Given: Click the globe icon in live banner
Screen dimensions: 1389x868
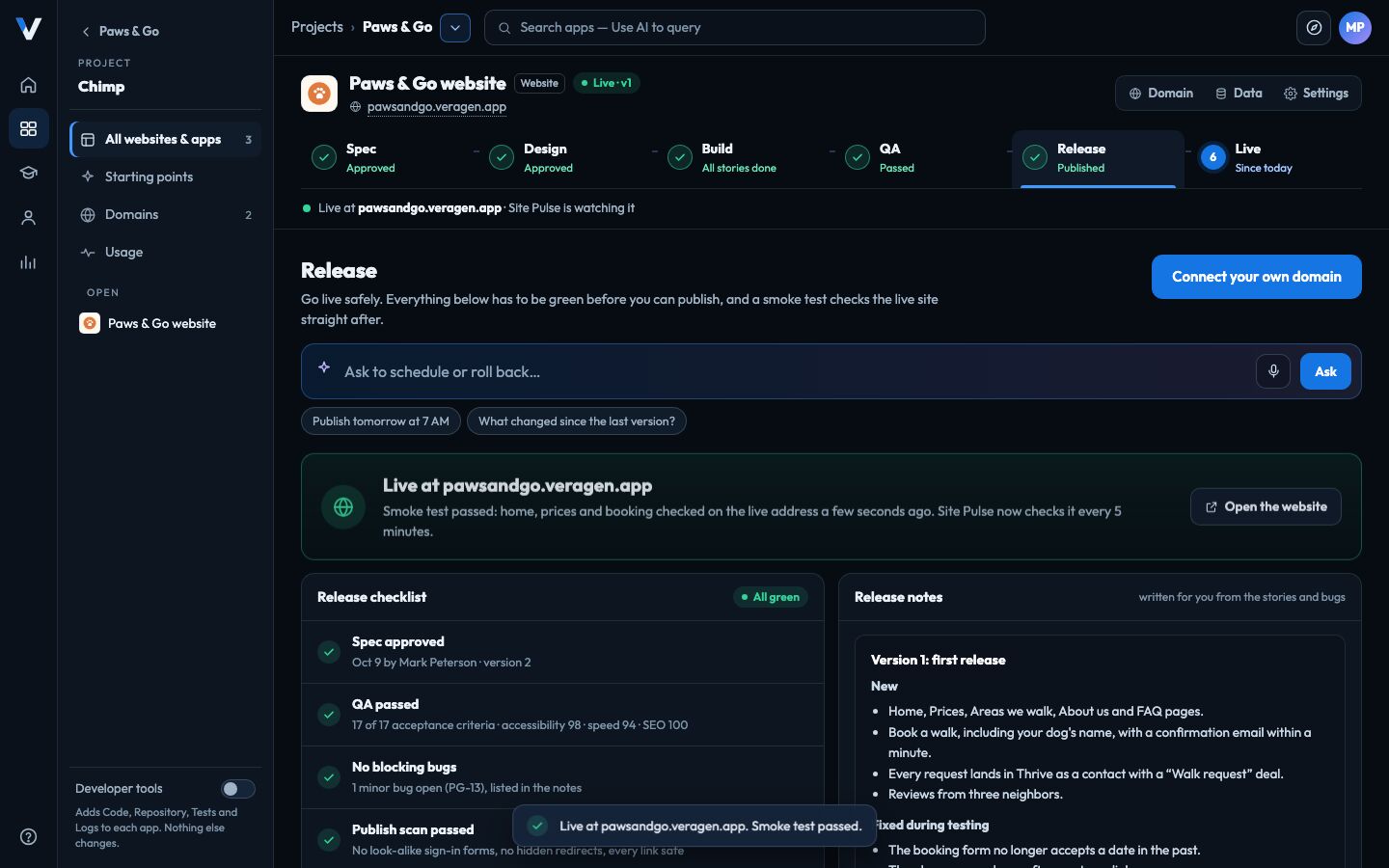Looking at the screenshot, I should point(343,506).
